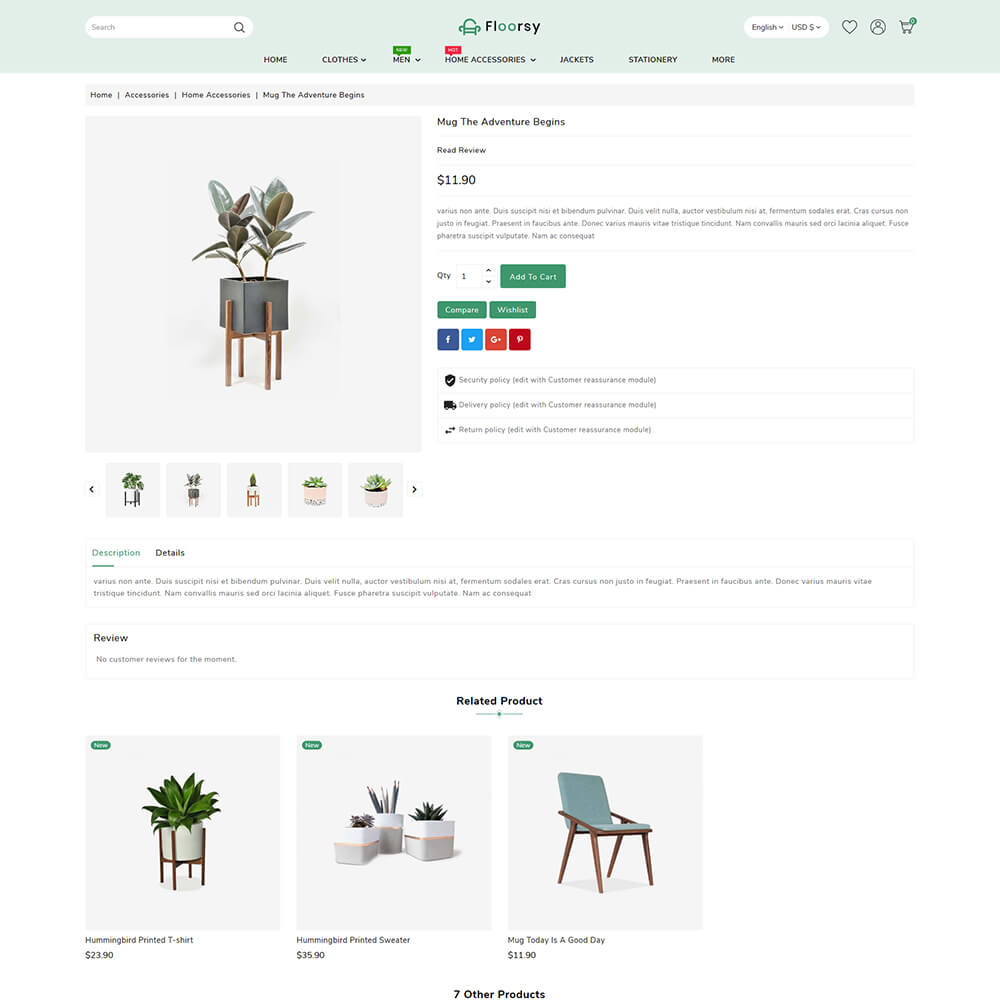Show next thumbnails with right arrow
Image resolution: width=1000 pixels, height=1000 pixels.
click(415, 489)
